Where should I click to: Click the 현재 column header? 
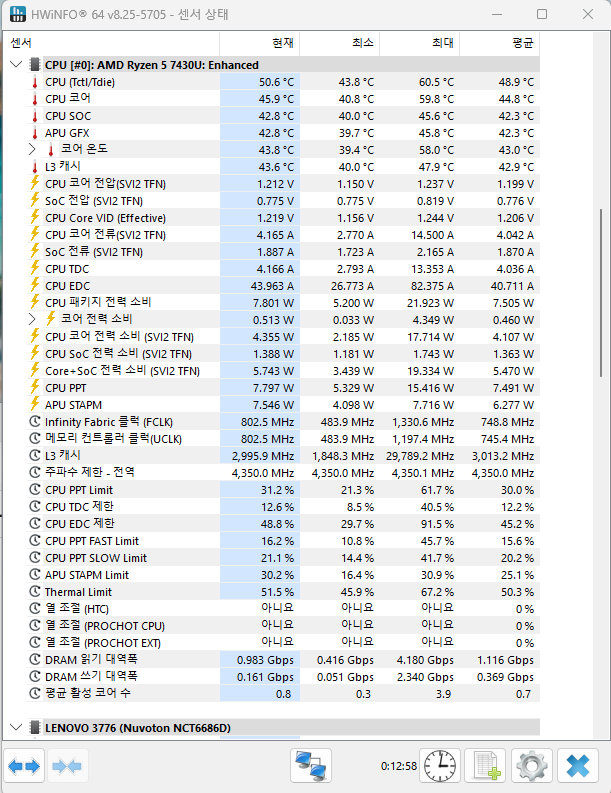pos(259,43)
